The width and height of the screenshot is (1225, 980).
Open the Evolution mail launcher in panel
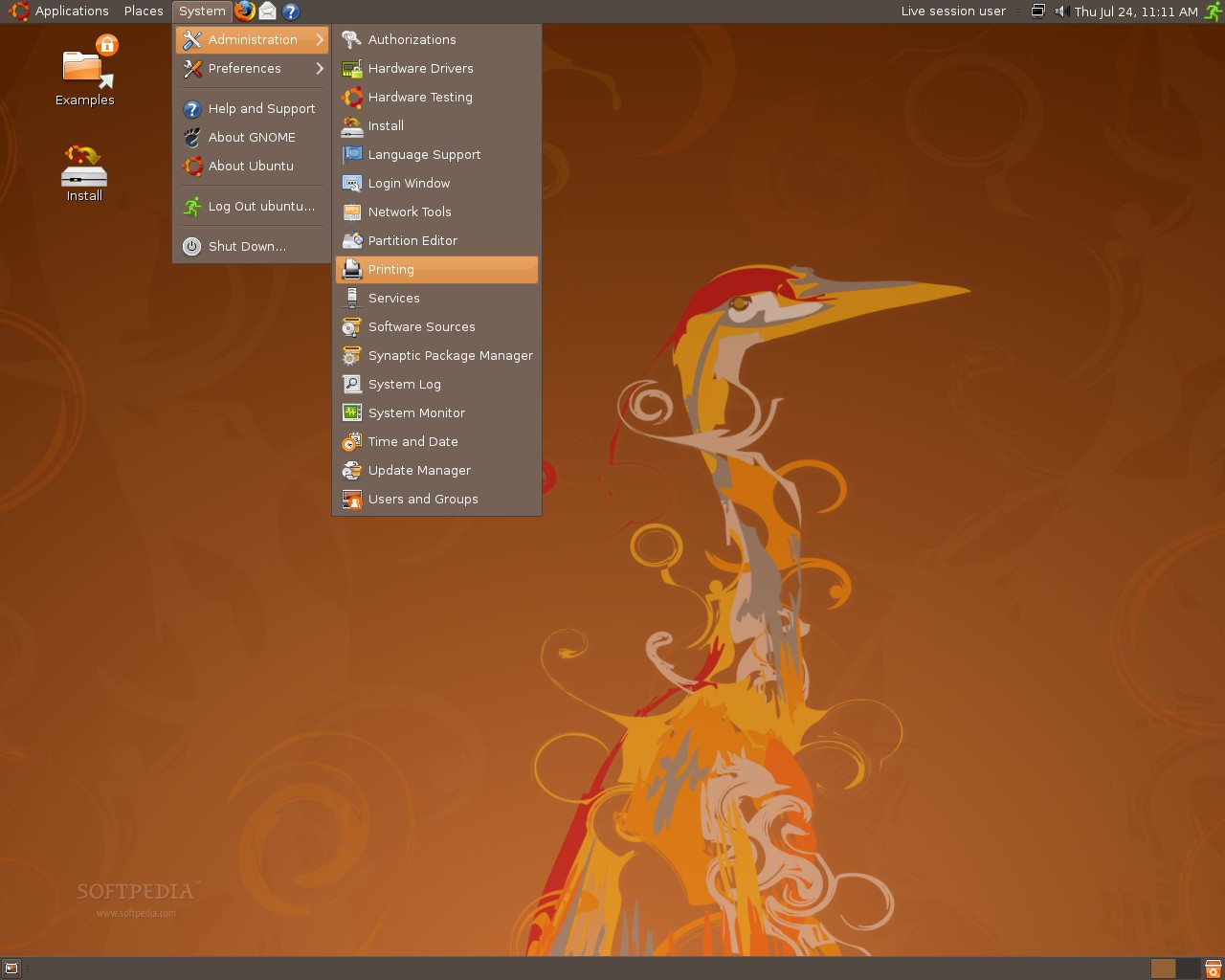pyautogui.click(x=268, y=11)
